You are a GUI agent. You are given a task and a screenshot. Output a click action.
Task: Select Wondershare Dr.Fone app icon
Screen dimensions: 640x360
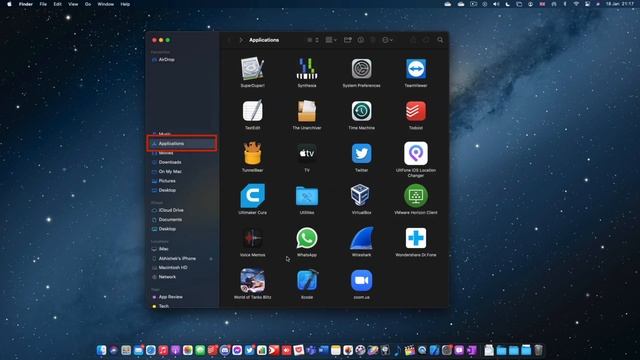[416, 238]
